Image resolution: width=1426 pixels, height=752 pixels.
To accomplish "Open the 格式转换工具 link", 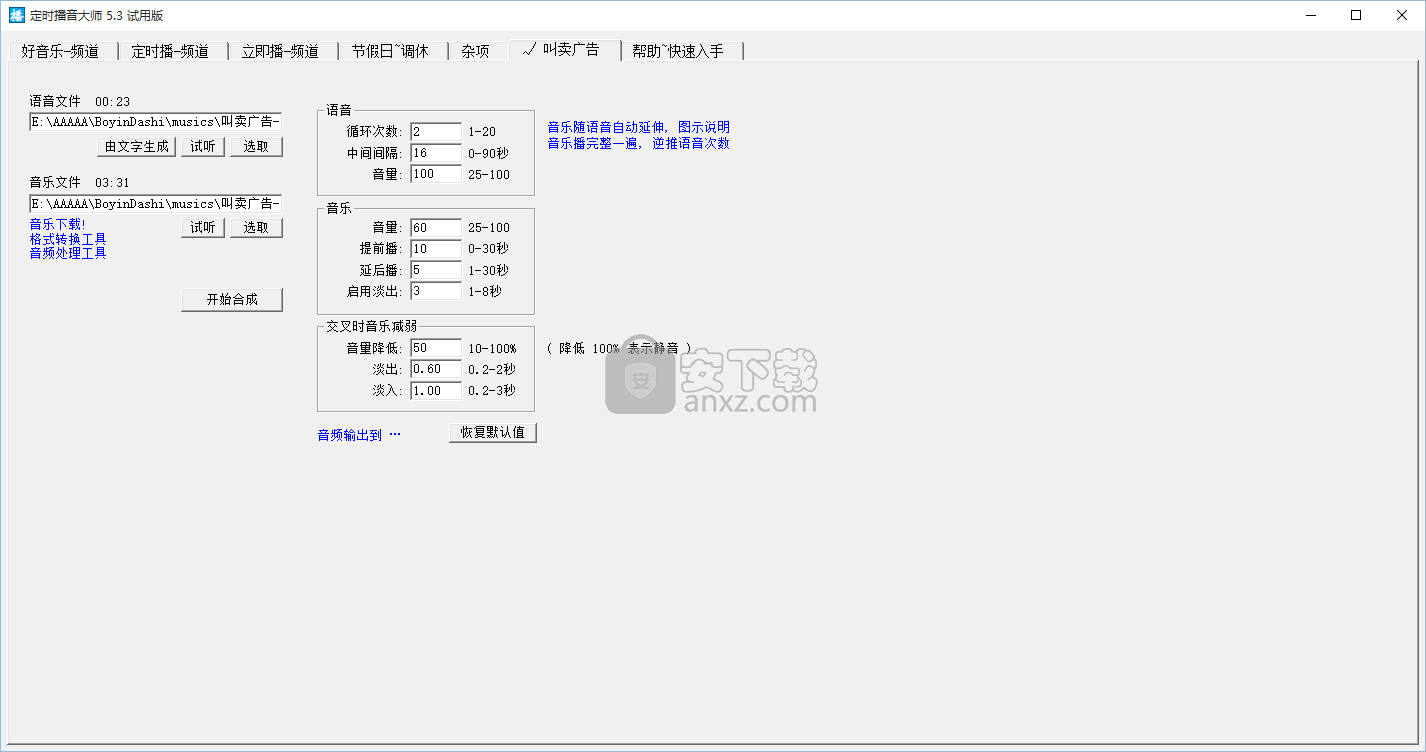I will tap(68, 239).
